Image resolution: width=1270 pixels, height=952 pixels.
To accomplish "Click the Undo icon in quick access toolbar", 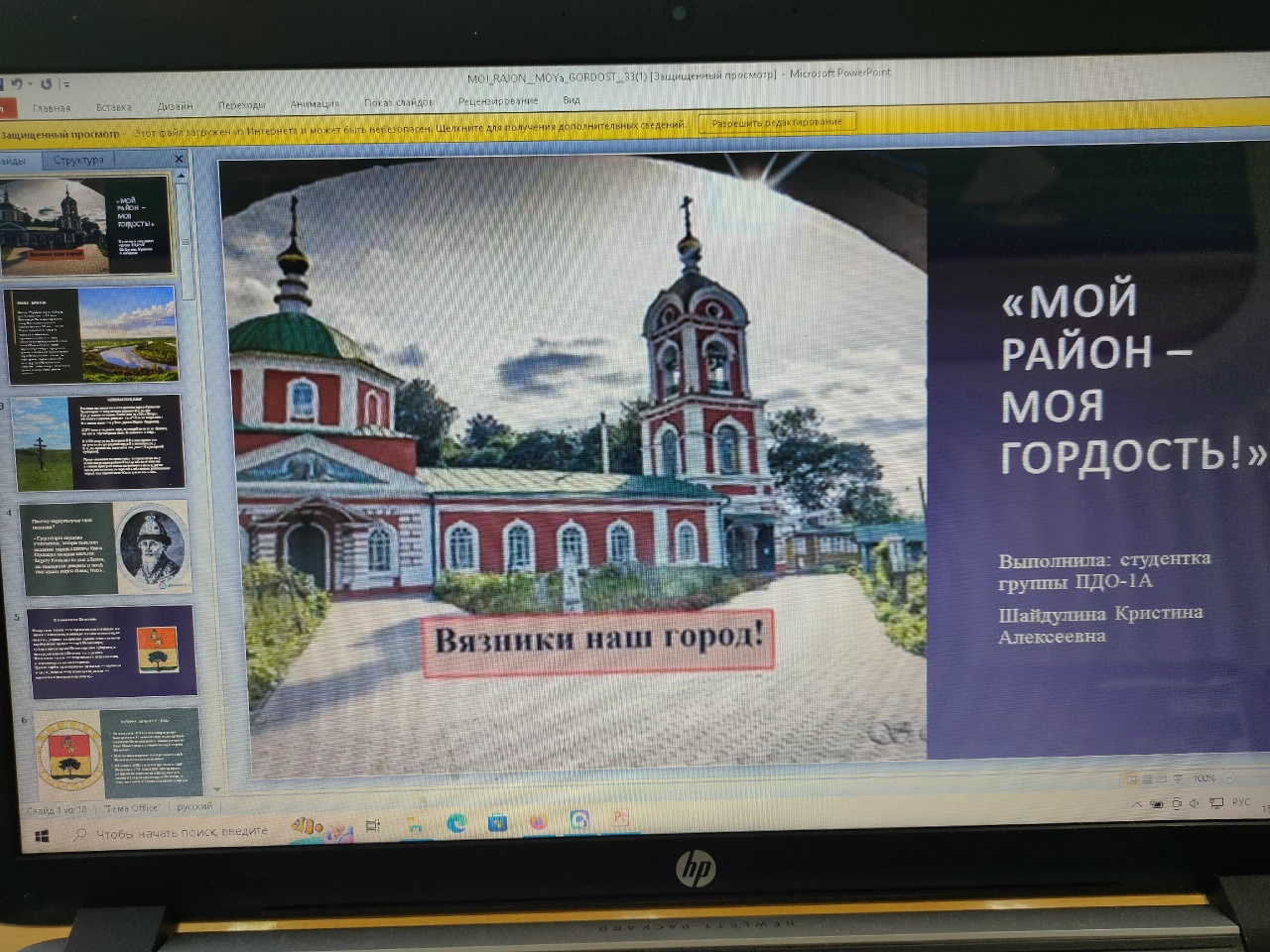I will click(15, 84).
